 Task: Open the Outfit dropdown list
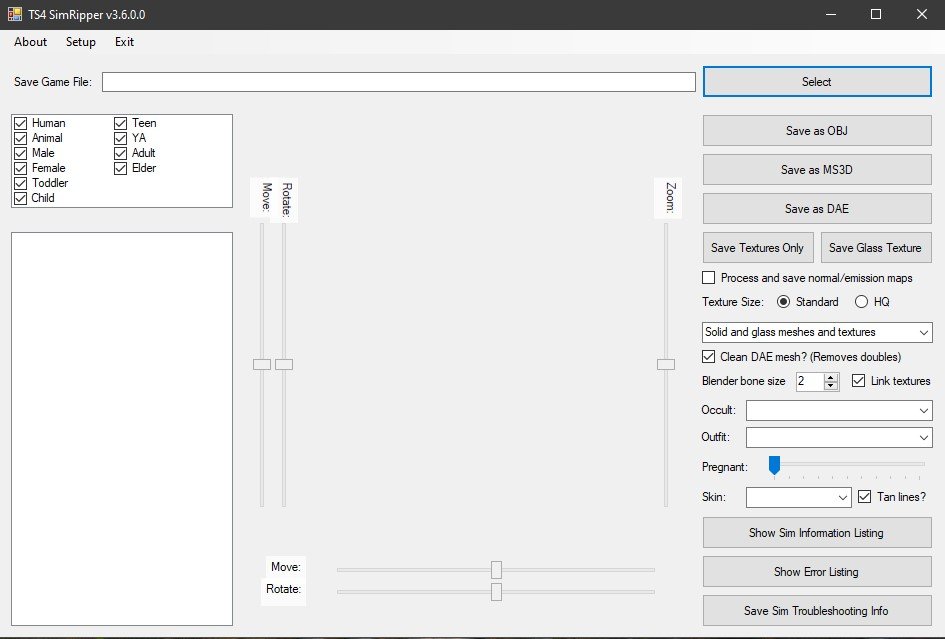coord(922,438)
